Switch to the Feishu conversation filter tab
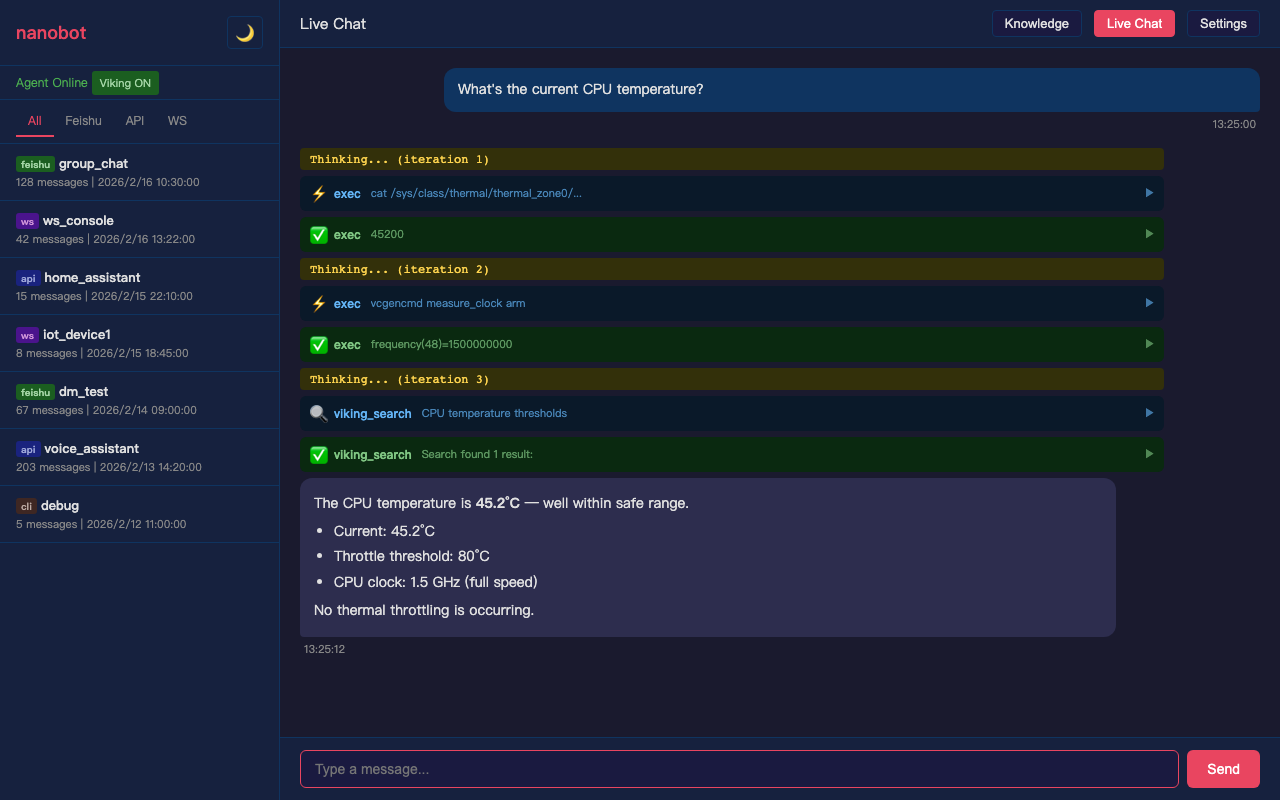 pyautogui.click(x=83, y=120)
